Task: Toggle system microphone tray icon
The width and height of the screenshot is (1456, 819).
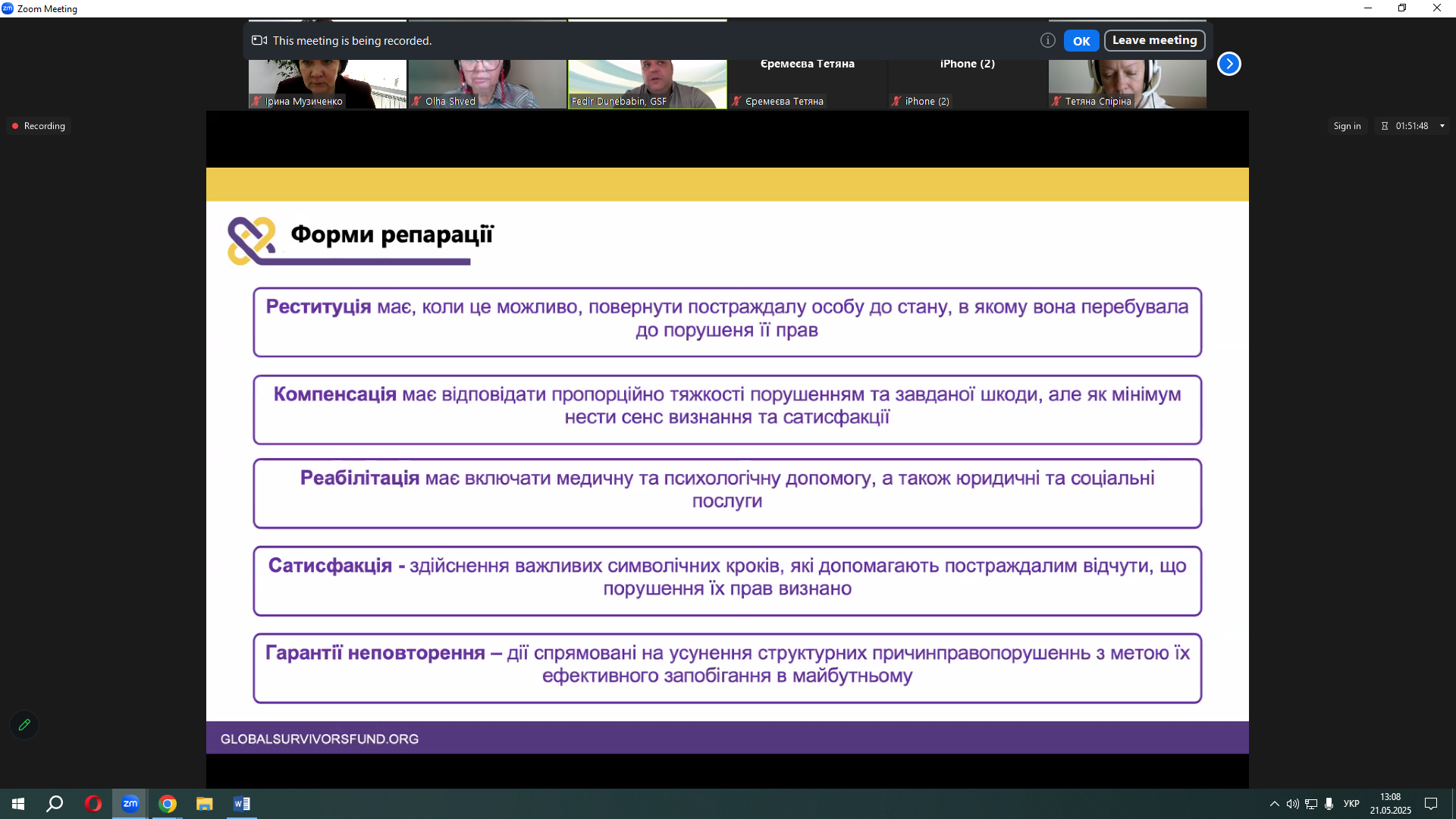Action: 1329,804
